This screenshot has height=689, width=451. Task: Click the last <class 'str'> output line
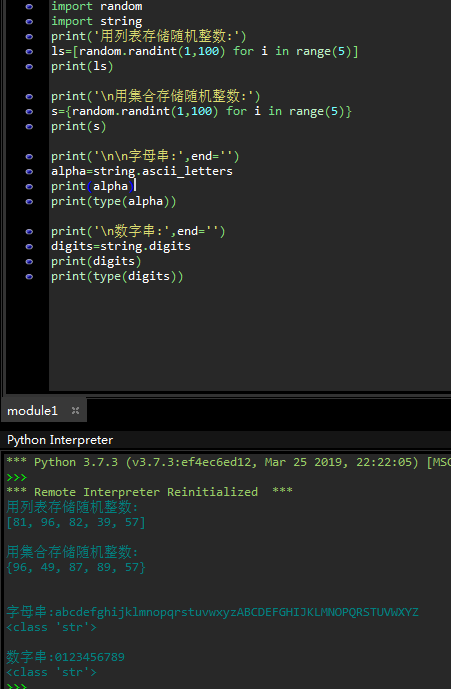[x=51, y=672]
